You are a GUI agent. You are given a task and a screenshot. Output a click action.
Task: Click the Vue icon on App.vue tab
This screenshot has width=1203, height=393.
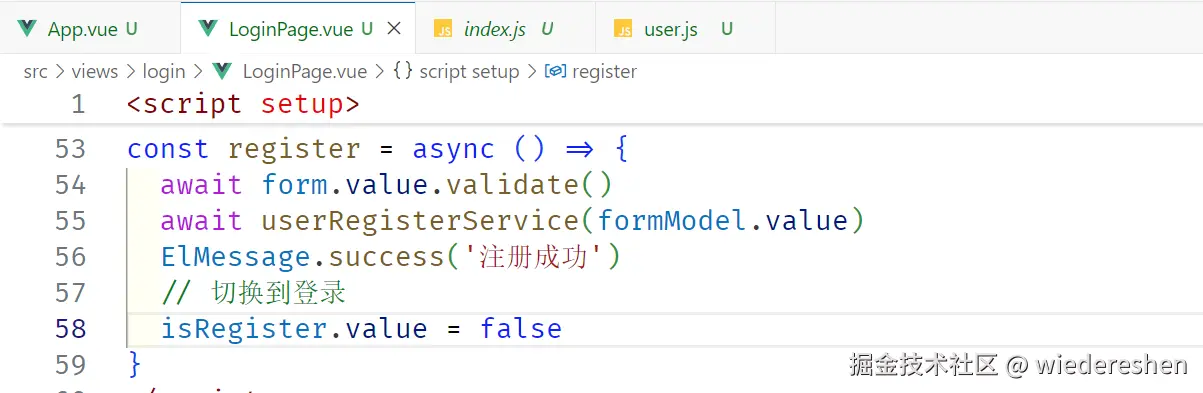(27, 29)
